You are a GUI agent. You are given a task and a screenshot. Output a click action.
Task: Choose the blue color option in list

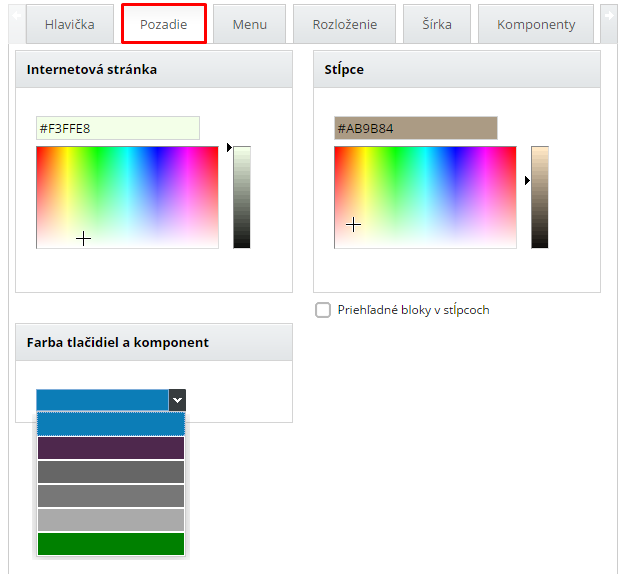pos(111,424)
